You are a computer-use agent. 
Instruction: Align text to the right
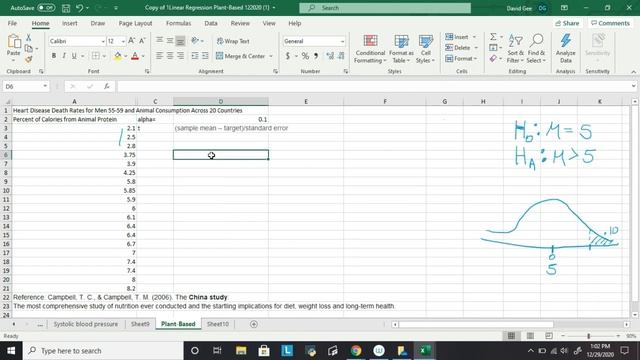(180, 56)
